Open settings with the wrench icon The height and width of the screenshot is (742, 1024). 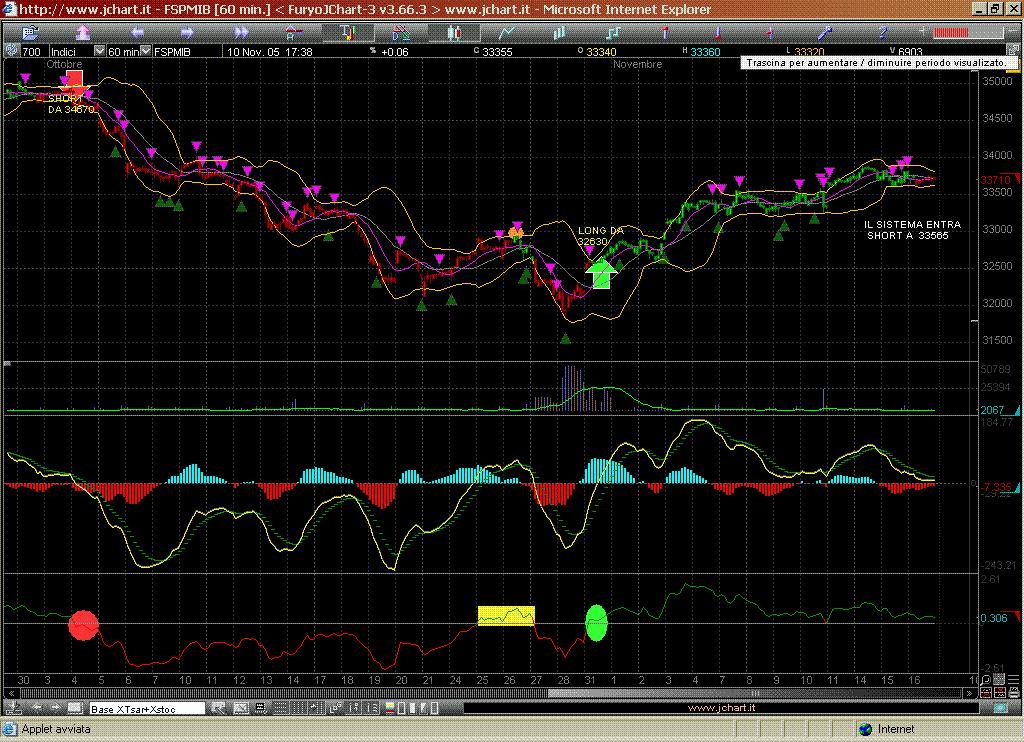click(825, 33)
